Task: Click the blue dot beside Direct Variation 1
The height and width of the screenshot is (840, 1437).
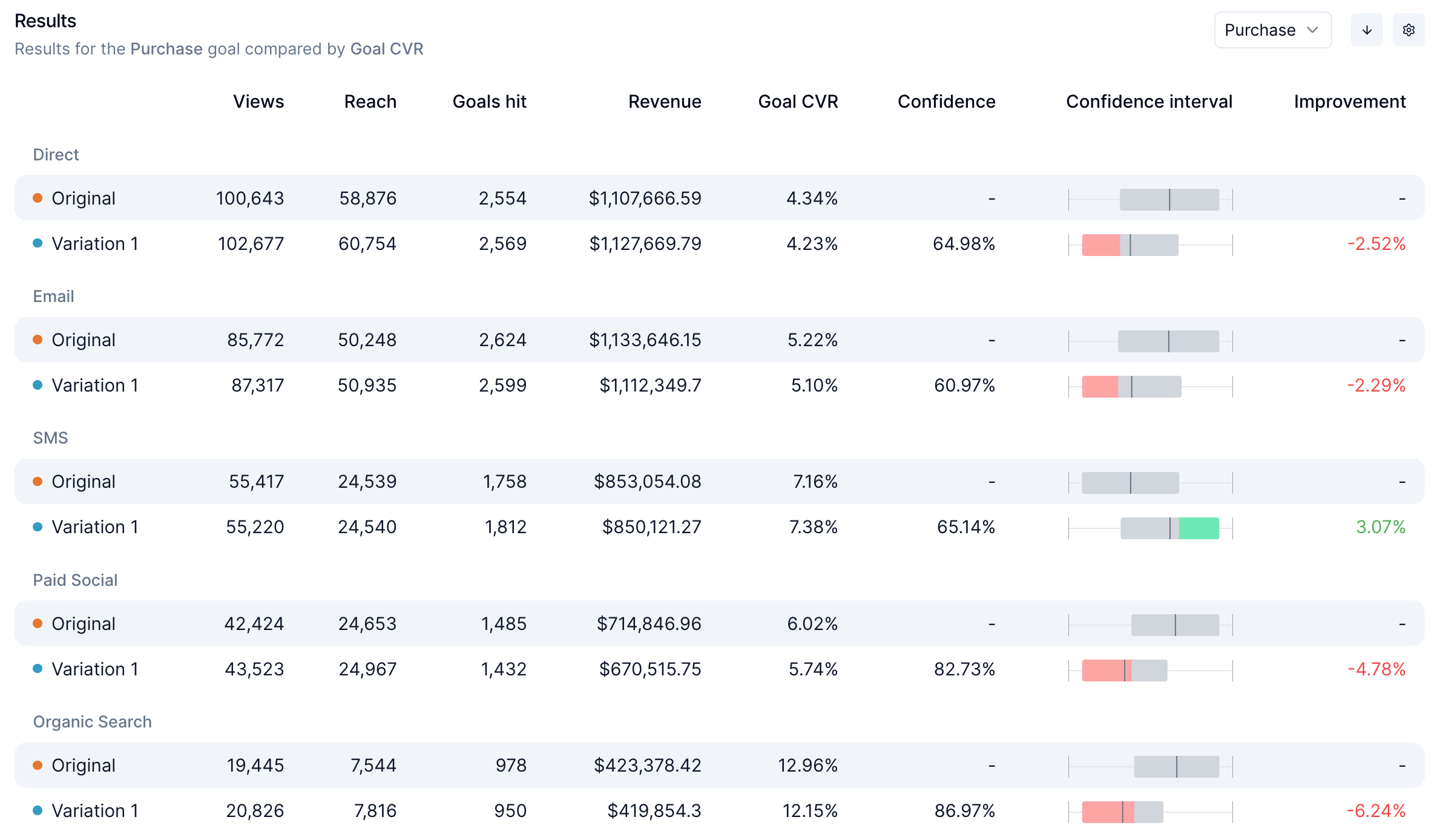Action: click(x=38, y=243)
